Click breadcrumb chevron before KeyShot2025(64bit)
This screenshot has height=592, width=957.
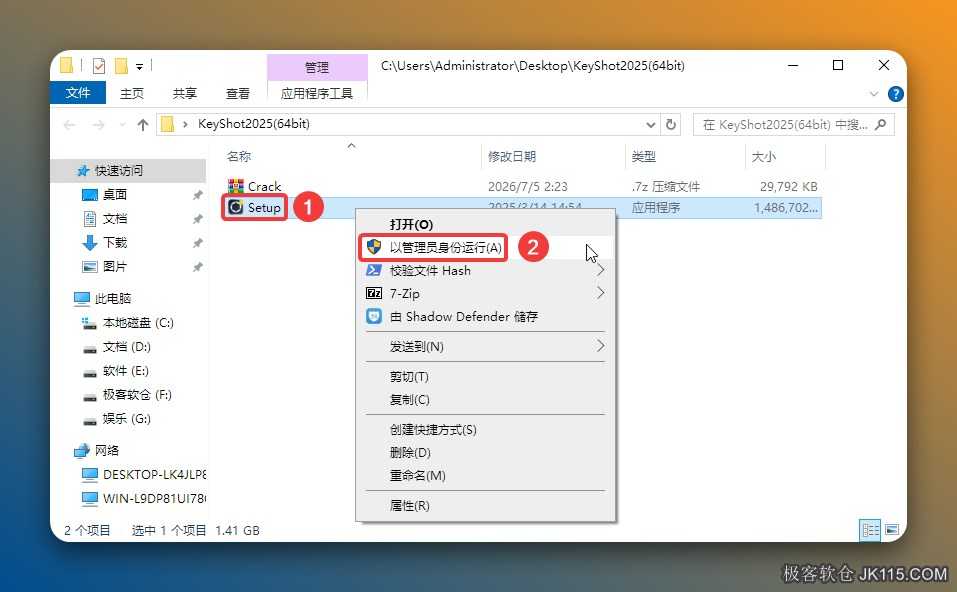click(185, 125)
